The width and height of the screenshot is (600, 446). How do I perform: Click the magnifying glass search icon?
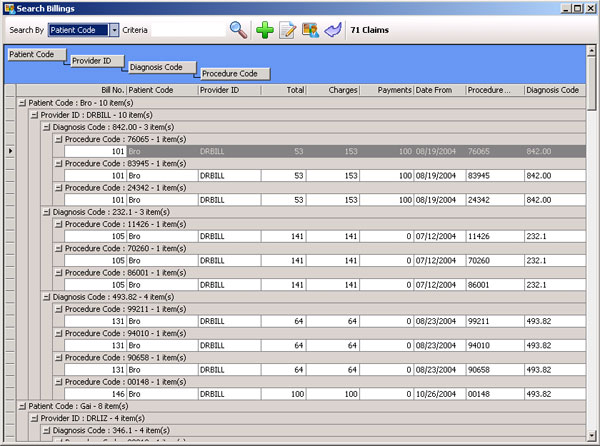click(x=238, y=30)
